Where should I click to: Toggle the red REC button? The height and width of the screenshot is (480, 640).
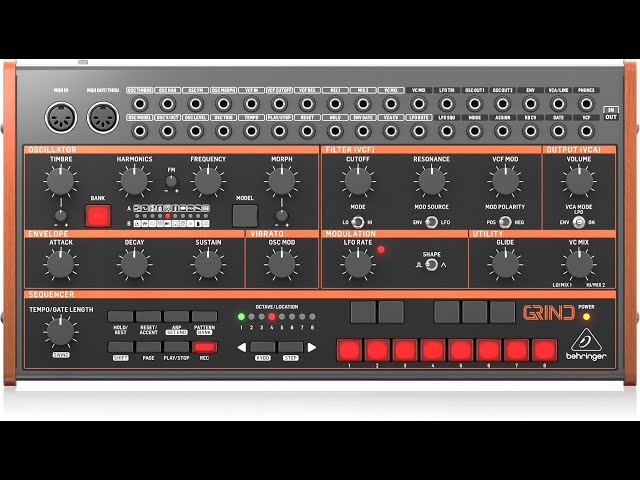[x=204, y=347]
